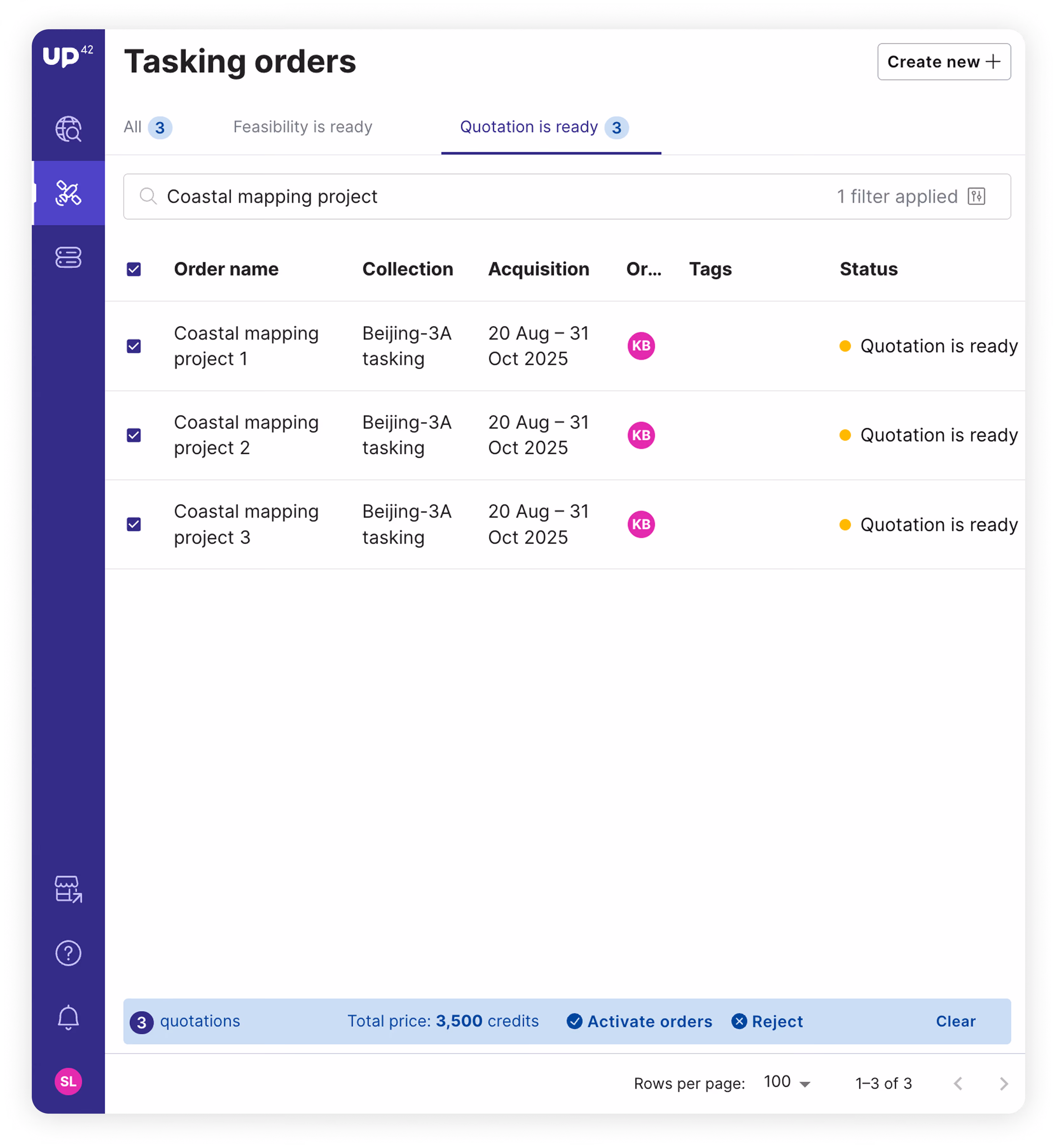This screenshot has height=1148, width=1057.
Task: Click the 1–3 of 3 pagination text
Action: coord(884,1083)
